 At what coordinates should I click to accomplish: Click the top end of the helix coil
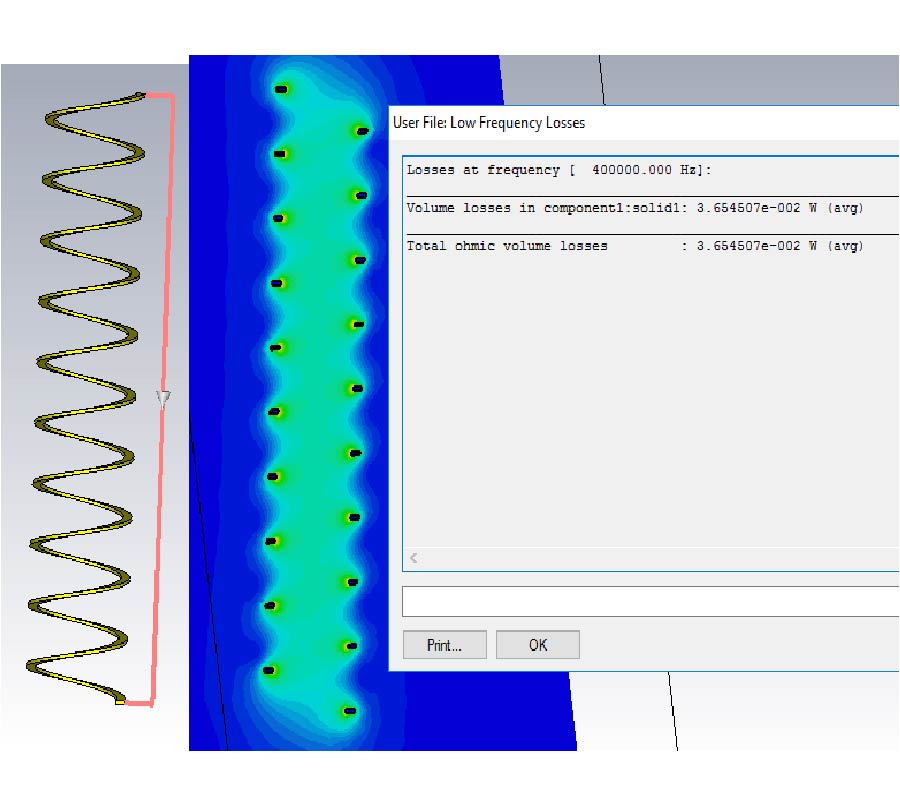point(140,96)
